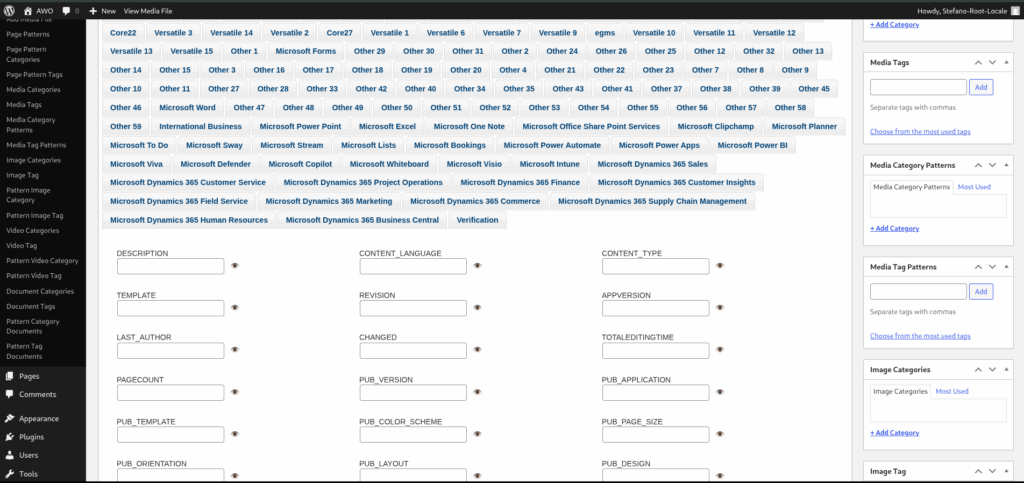This screenshot has height=483, width=1024.
Task: Choose from most used tags in Media Tags
Action: pyautogui.click(x=920, y=131)
